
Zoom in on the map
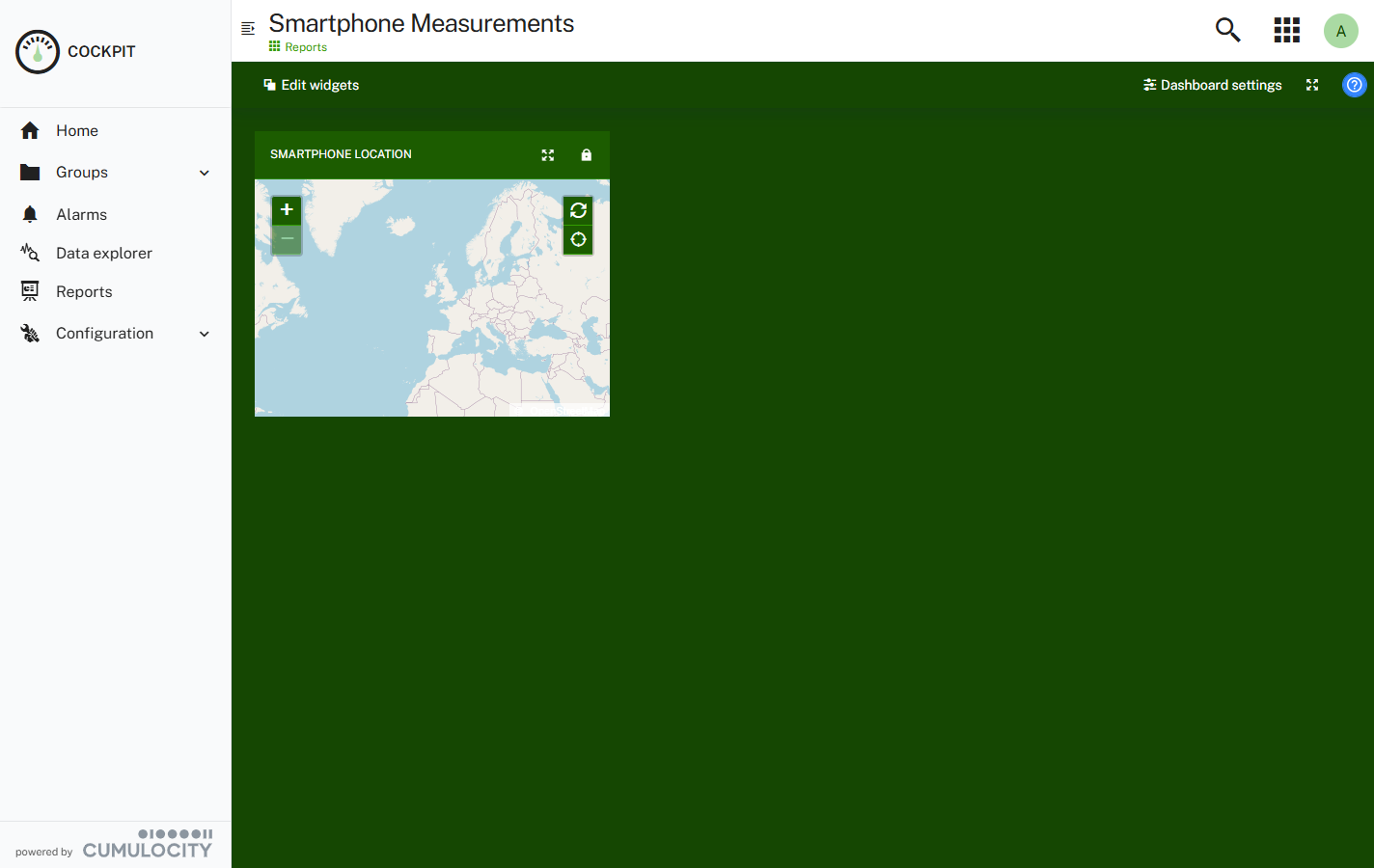click(x=287, y=209)
